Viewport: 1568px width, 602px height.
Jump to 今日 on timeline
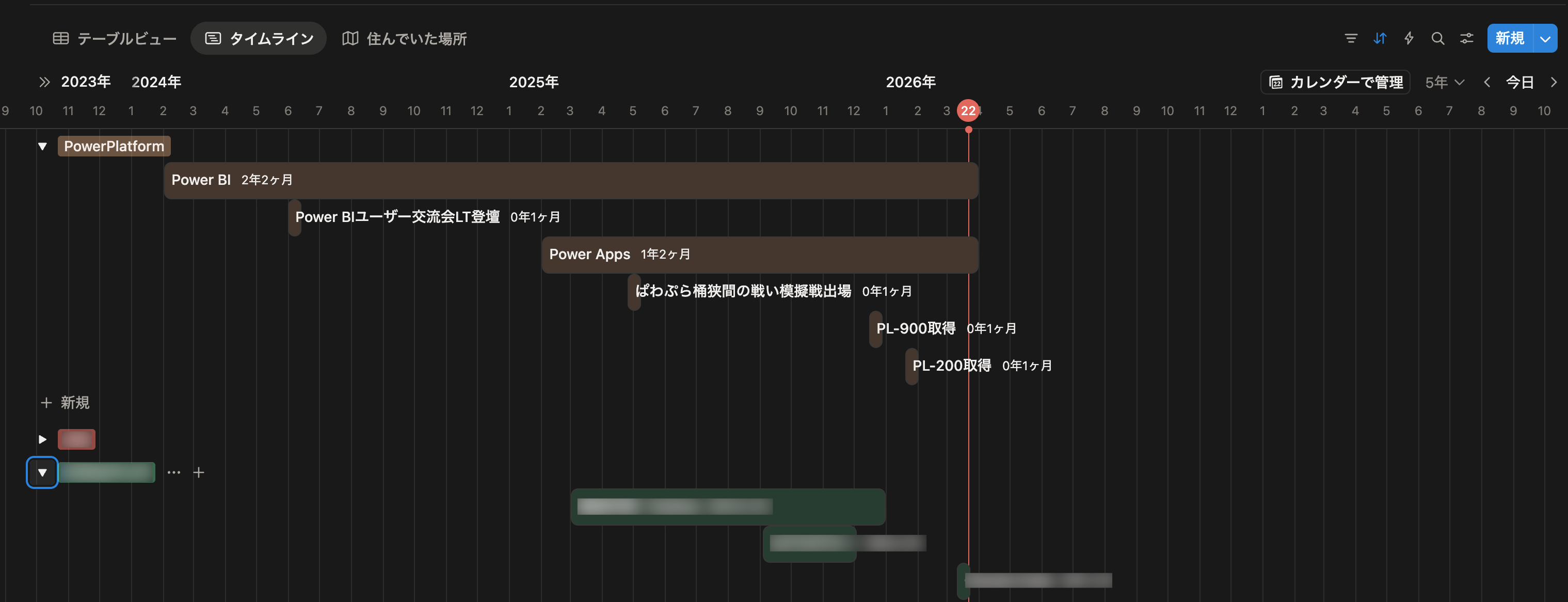point(1520,82)
